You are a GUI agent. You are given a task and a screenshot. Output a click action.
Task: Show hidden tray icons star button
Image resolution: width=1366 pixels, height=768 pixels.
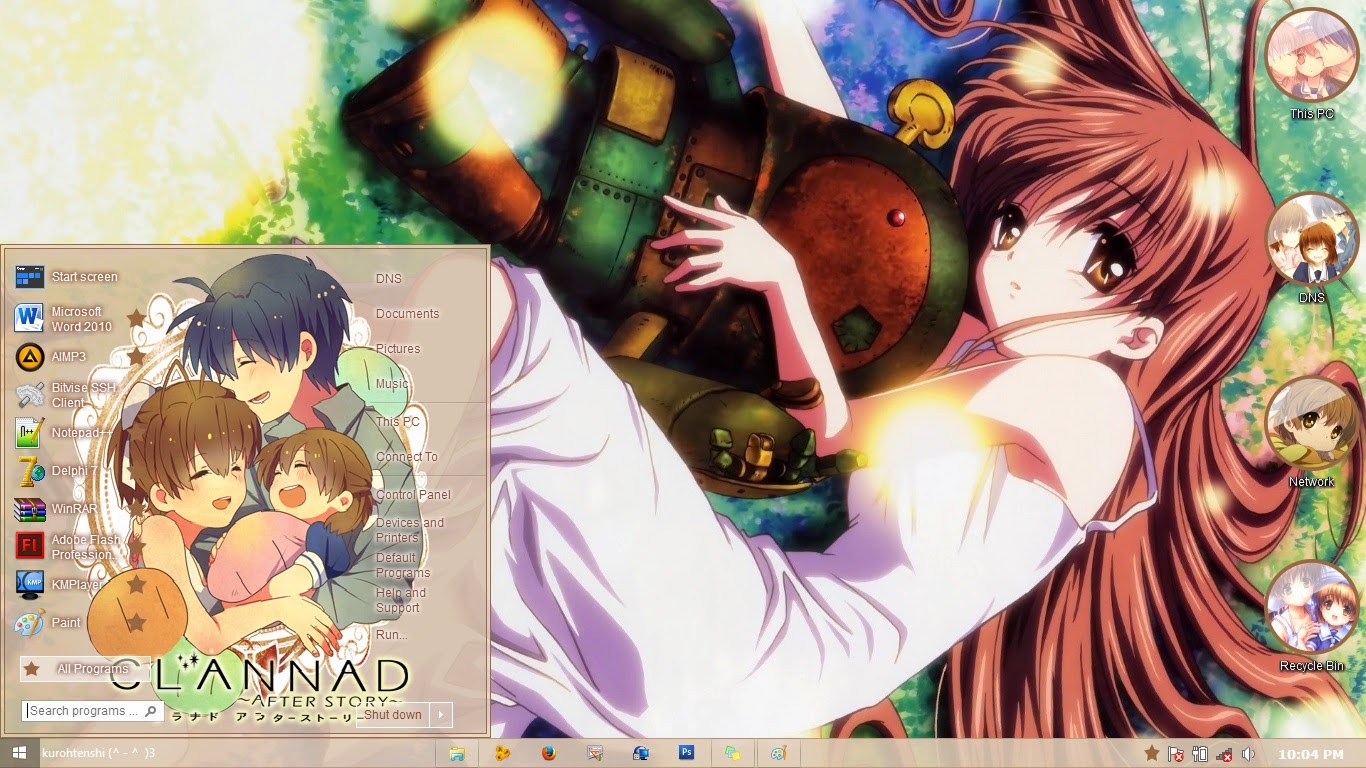tap(1152, 753)
